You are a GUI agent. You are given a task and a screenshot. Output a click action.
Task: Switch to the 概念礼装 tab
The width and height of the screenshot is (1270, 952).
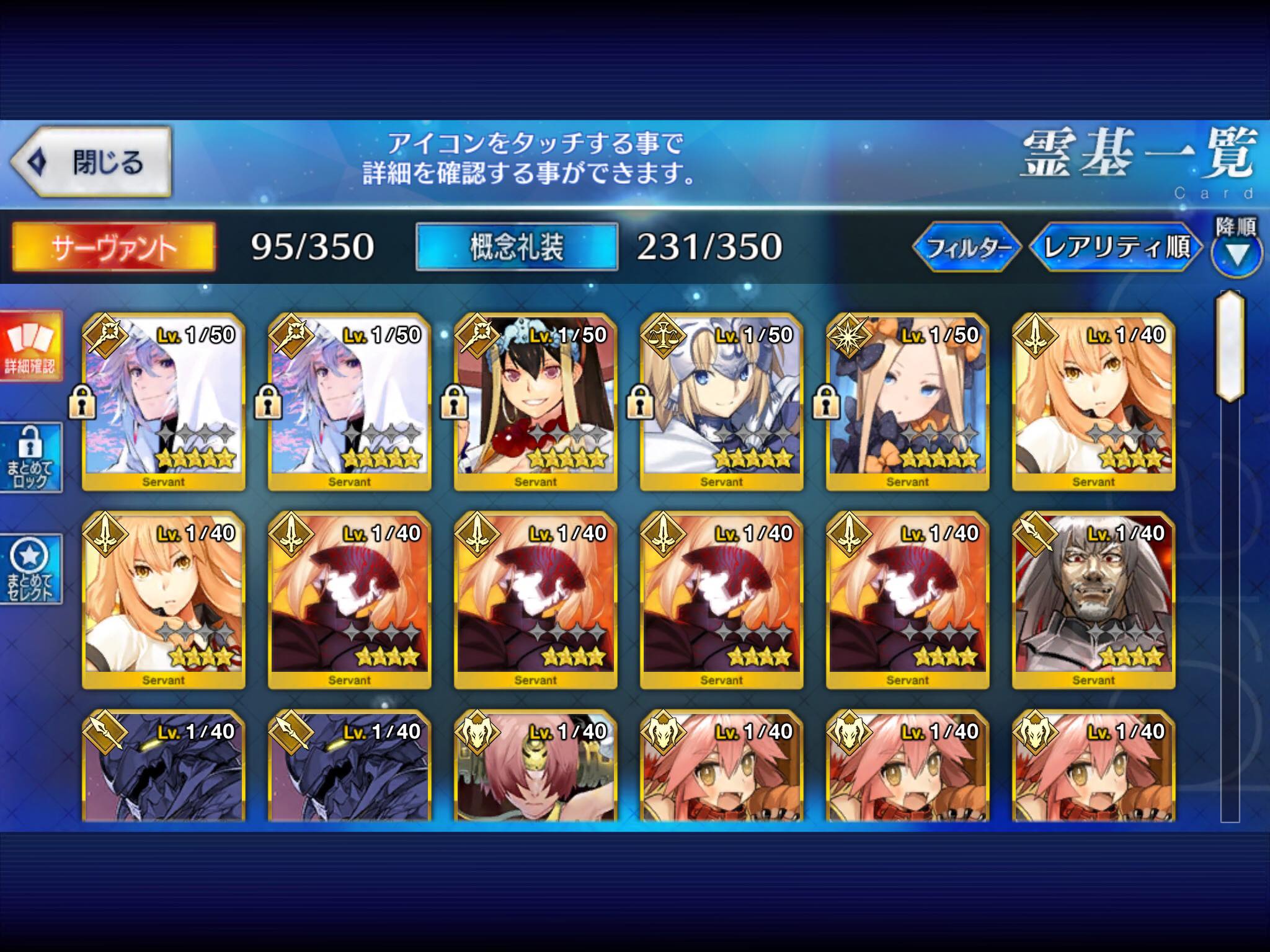tap(517, 247)
